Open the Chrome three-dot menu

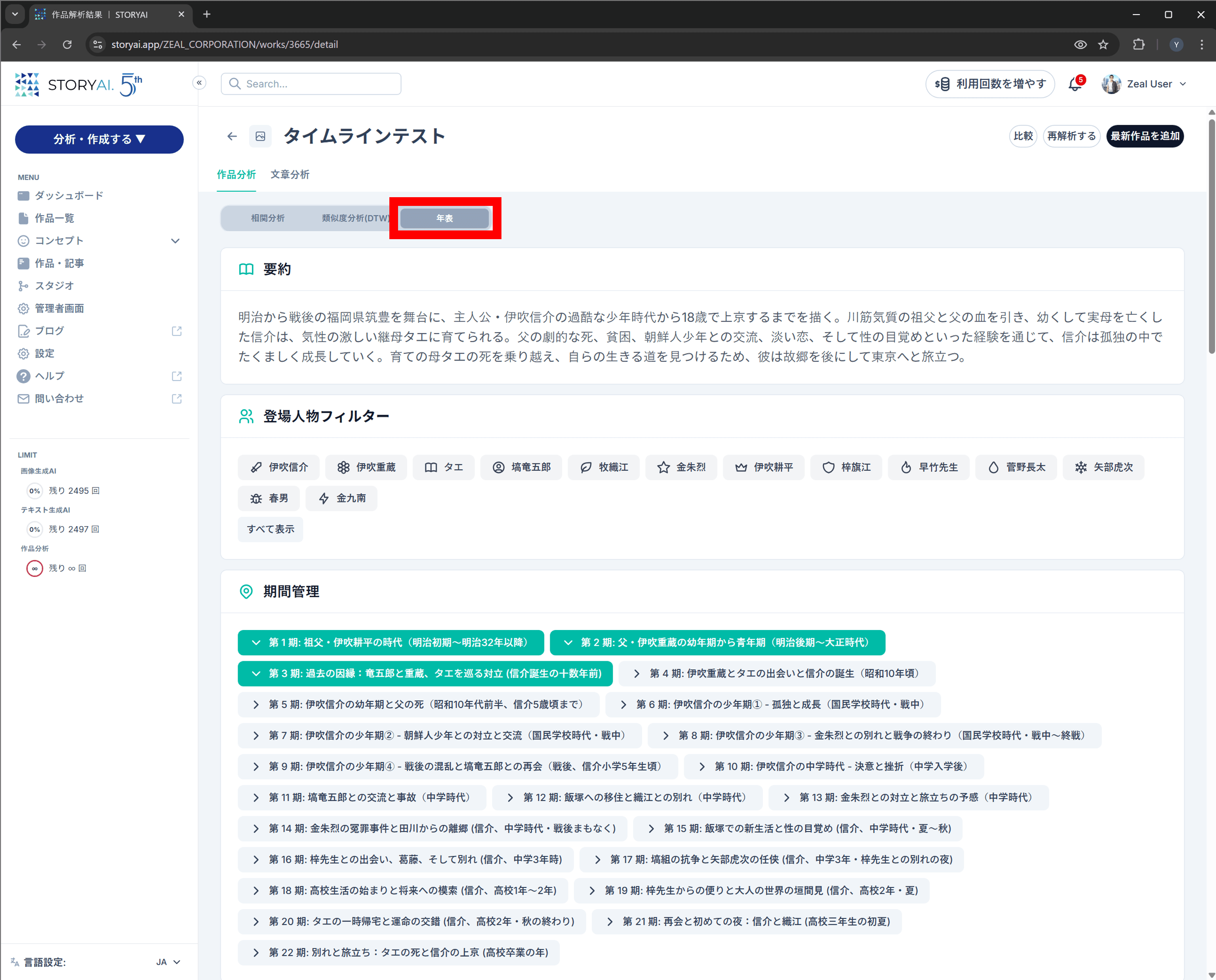[x=1201, y=45]
